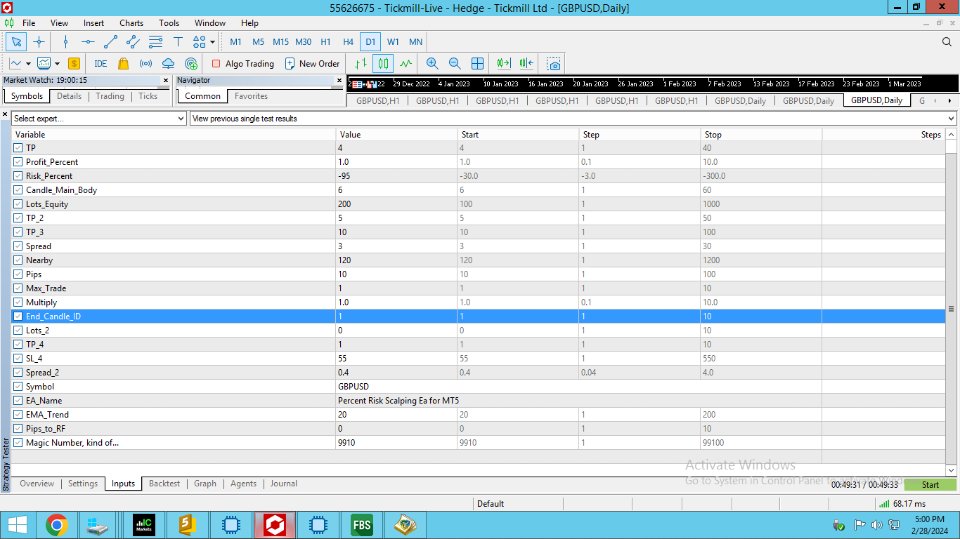Select the text label tool
960x539 pixels.
[x=178, y=42]
